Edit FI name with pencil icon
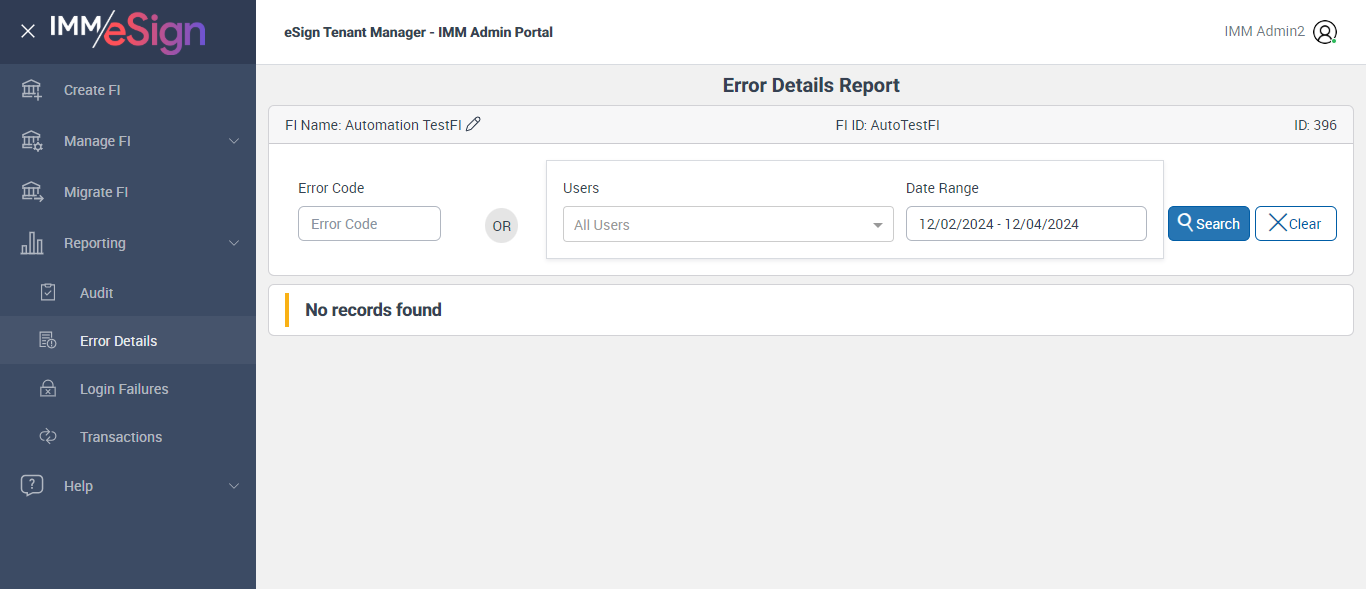Viewport: 1366px width, 589px height. pos(474,124)
